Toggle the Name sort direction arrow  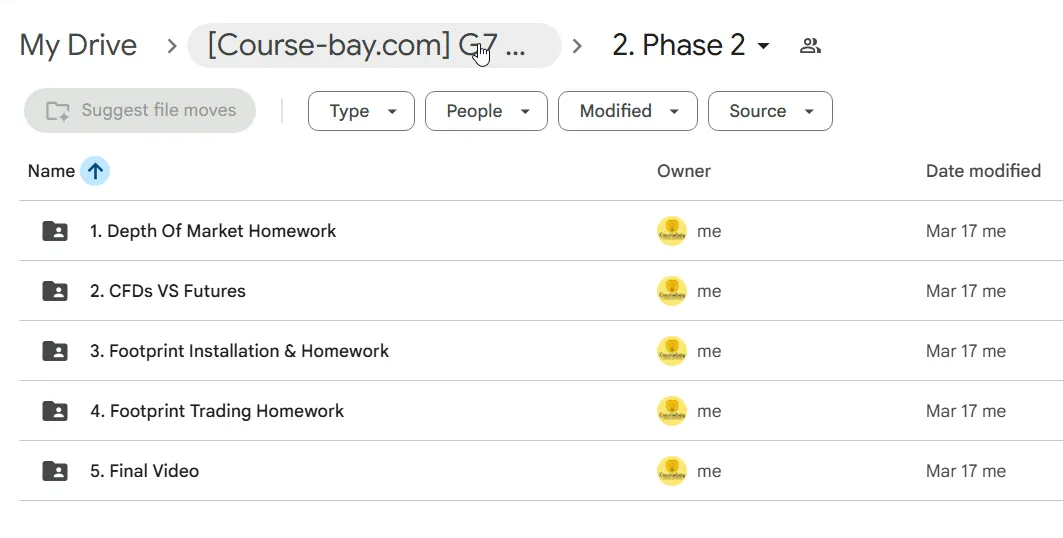pos(95,171)
